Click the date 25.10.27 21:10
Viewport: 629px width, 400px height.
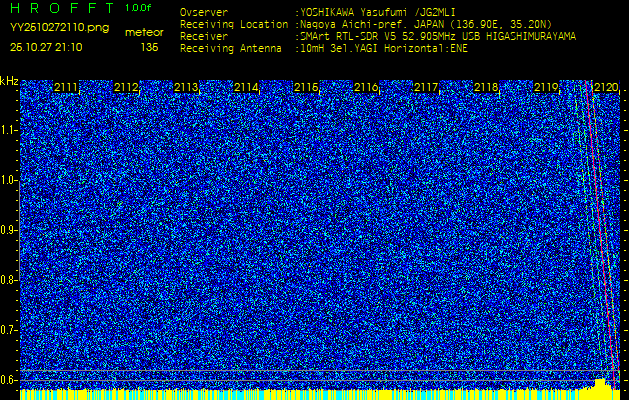click(46, 47)
